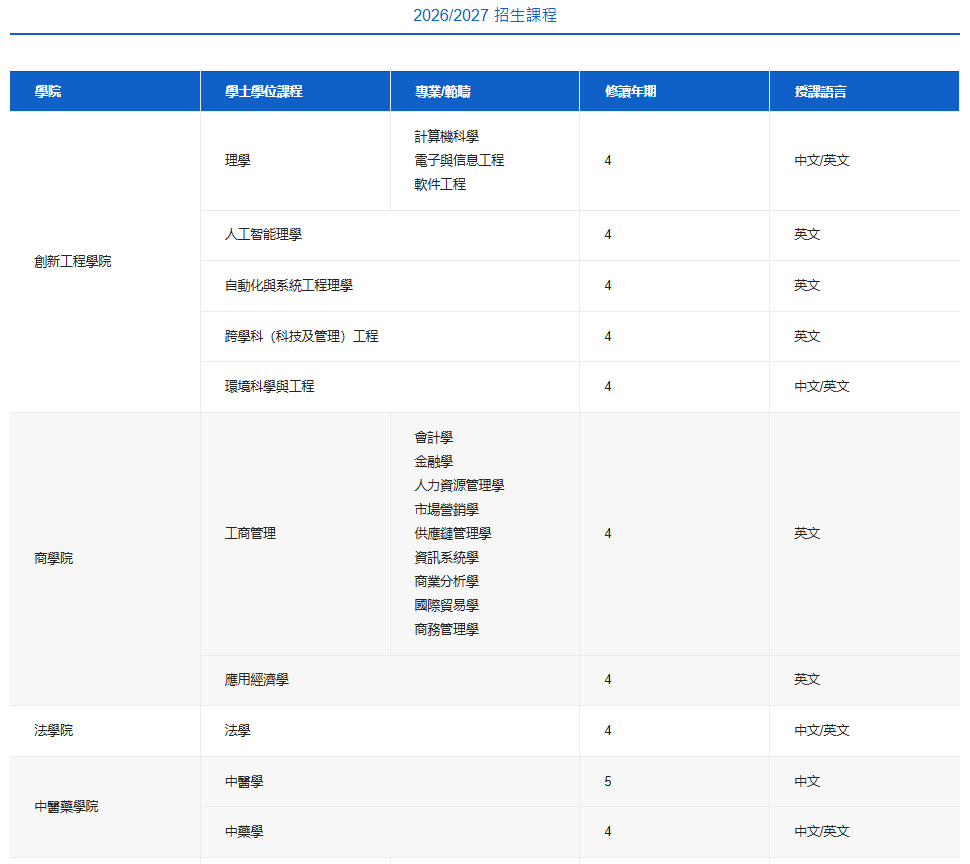
Task: Select the 工商管理 programme cell
Action: point(250,533)
